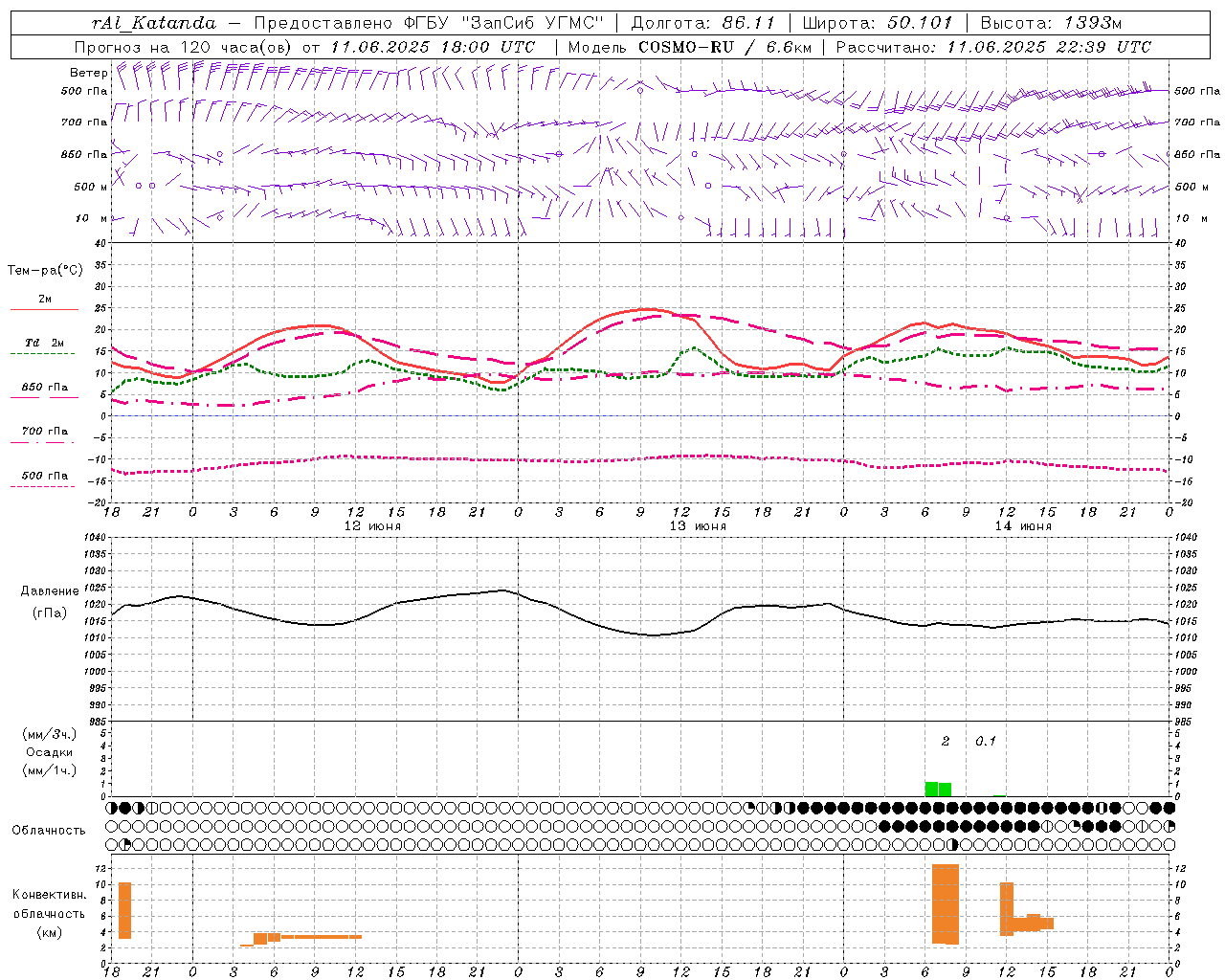
Task: Click the green precipitation bars on 14 июня
Action: [x=938, y=790]
